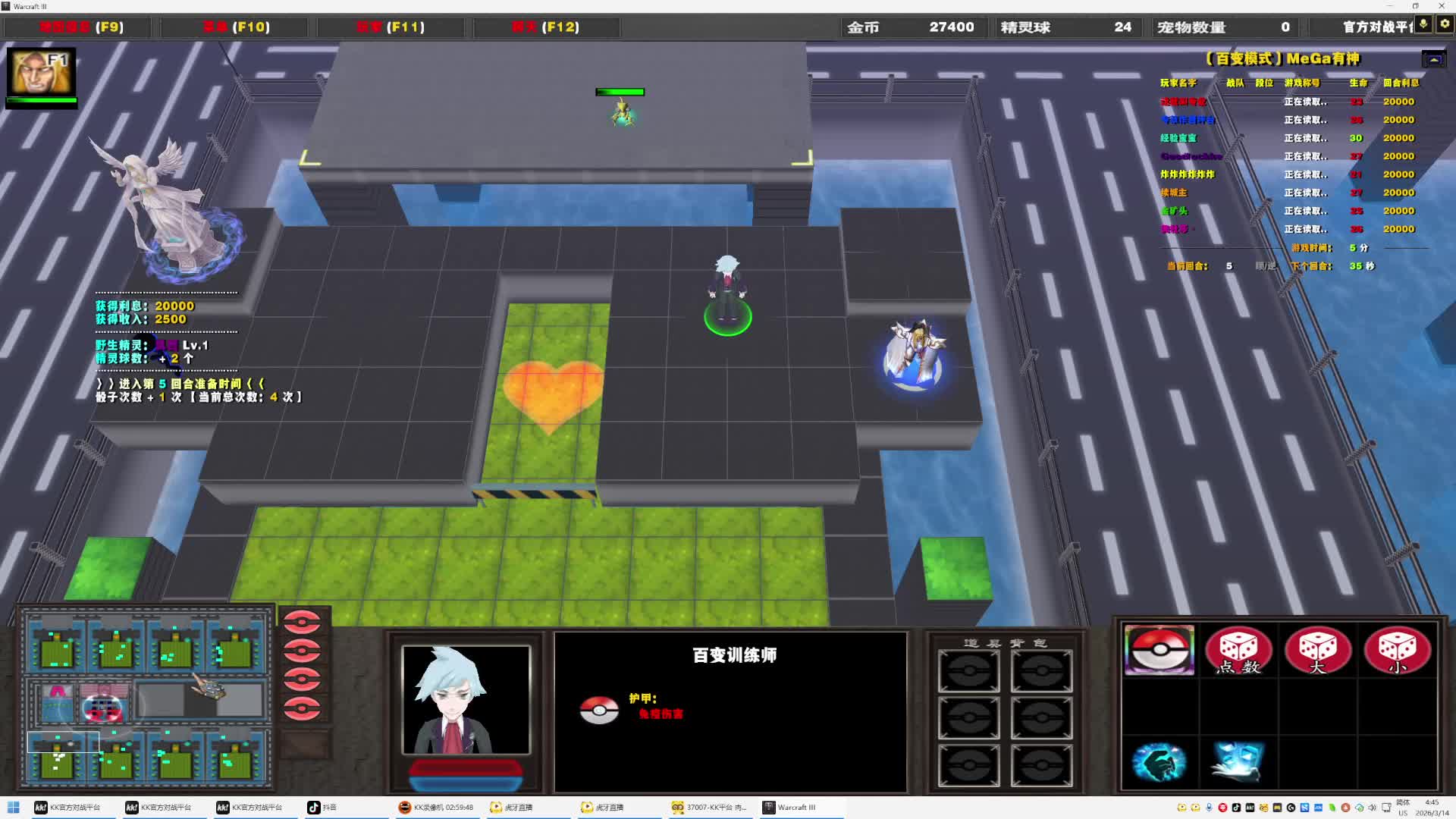This screenshot has height=819, width=1456.
Task: Select the first empty backpack inventory slot
Action: [968, 670]
